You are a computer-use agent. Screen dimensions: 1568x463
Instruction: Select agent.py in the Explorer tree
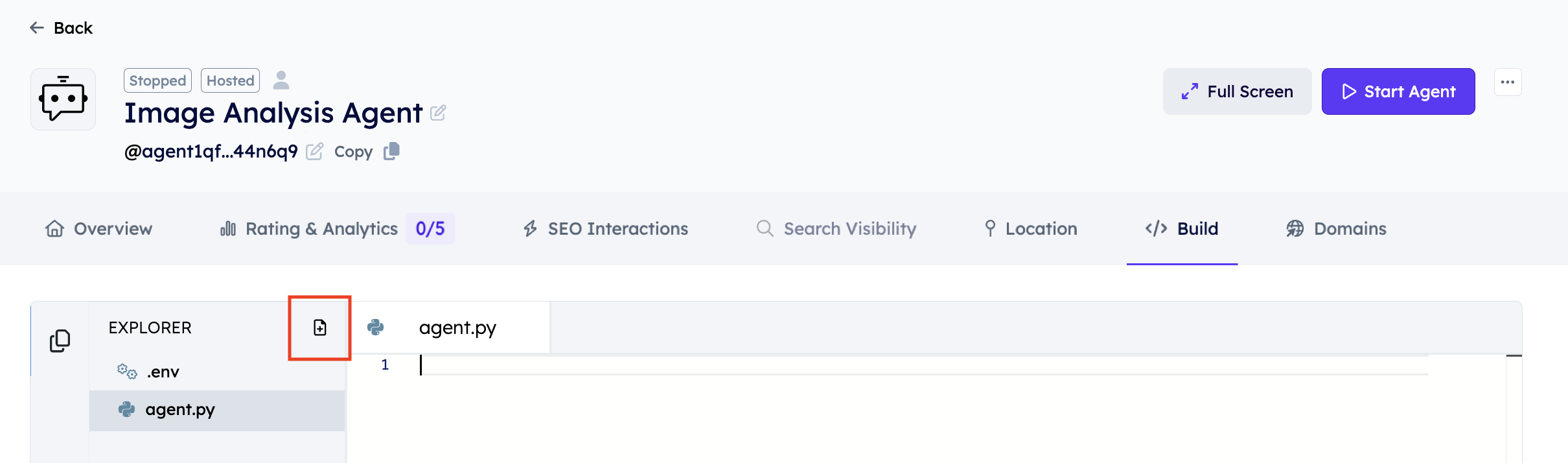(179, 410)
